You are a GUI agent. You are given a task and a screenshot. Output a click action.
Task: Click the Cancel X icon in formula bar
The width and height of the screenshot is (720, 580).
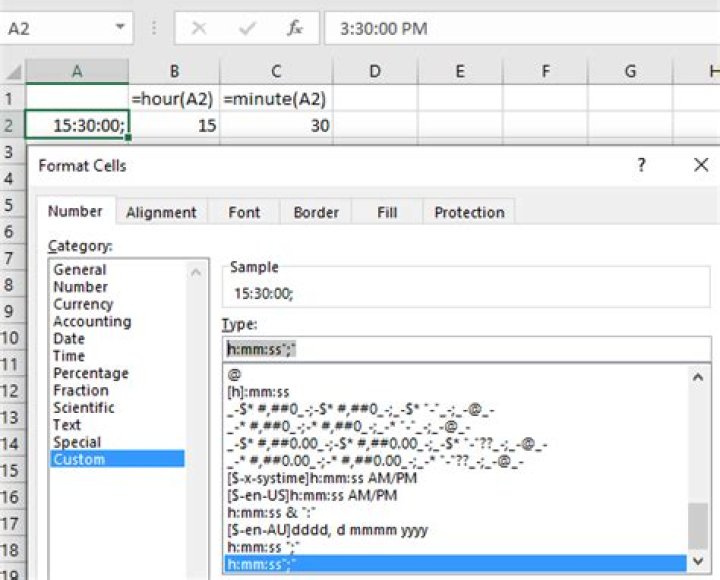pos(198,28)
